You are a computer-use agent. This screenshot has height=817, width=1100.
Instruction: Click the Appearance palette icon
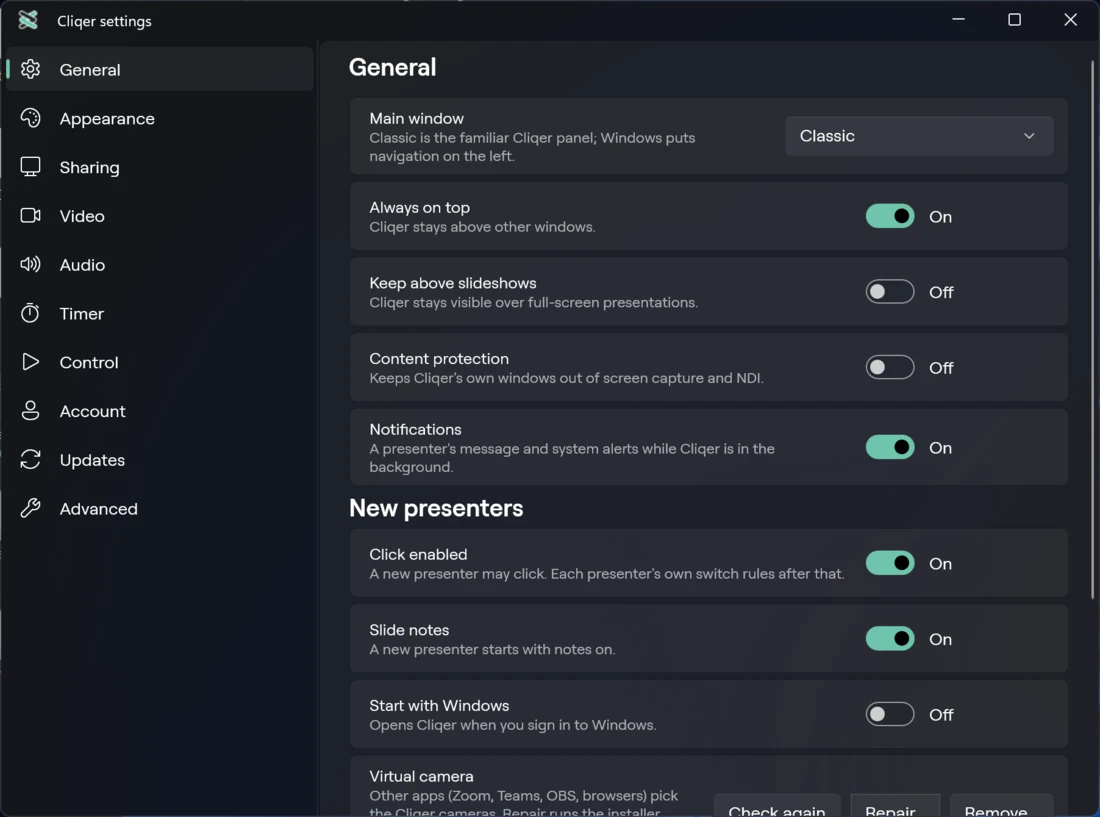tap(30, 118)
